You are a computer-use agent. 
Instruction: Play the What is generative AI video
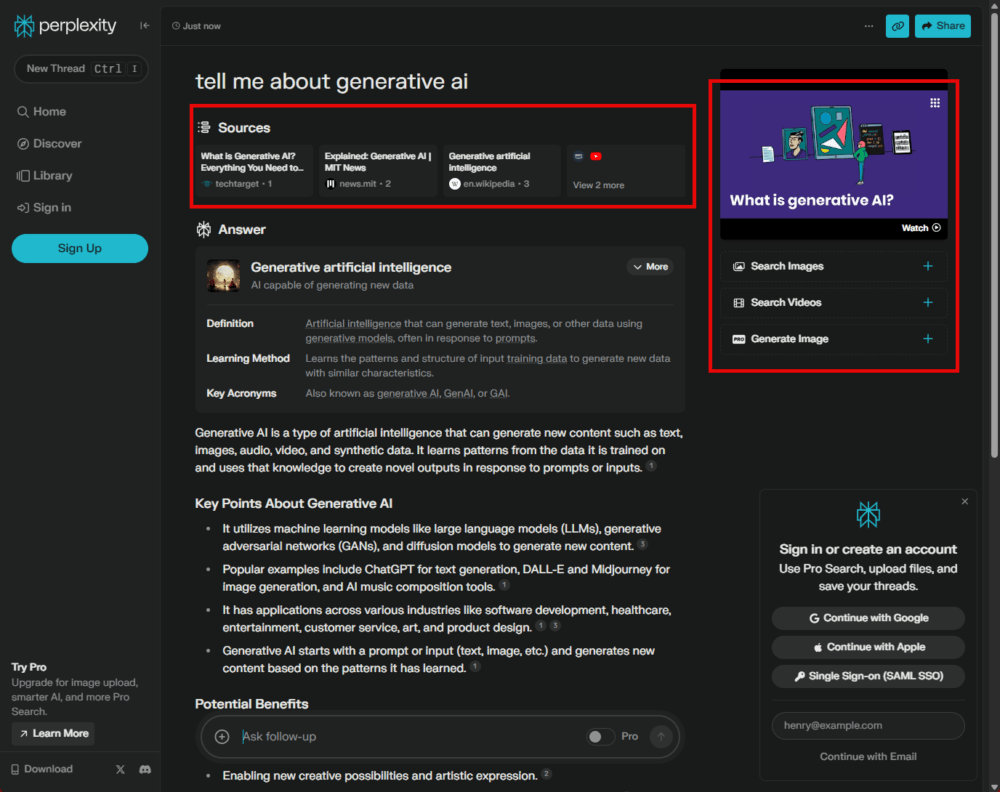834,154
